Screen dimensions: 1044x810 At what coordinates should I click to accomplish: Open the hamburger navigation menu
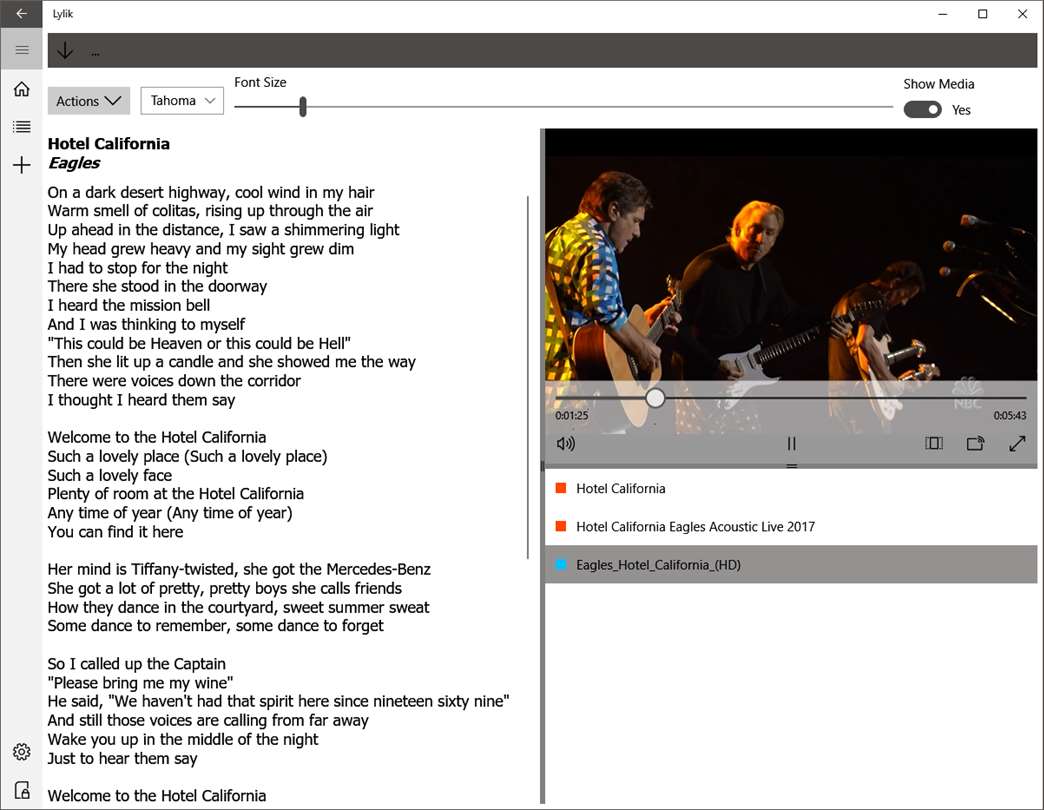tap(21, 50)
